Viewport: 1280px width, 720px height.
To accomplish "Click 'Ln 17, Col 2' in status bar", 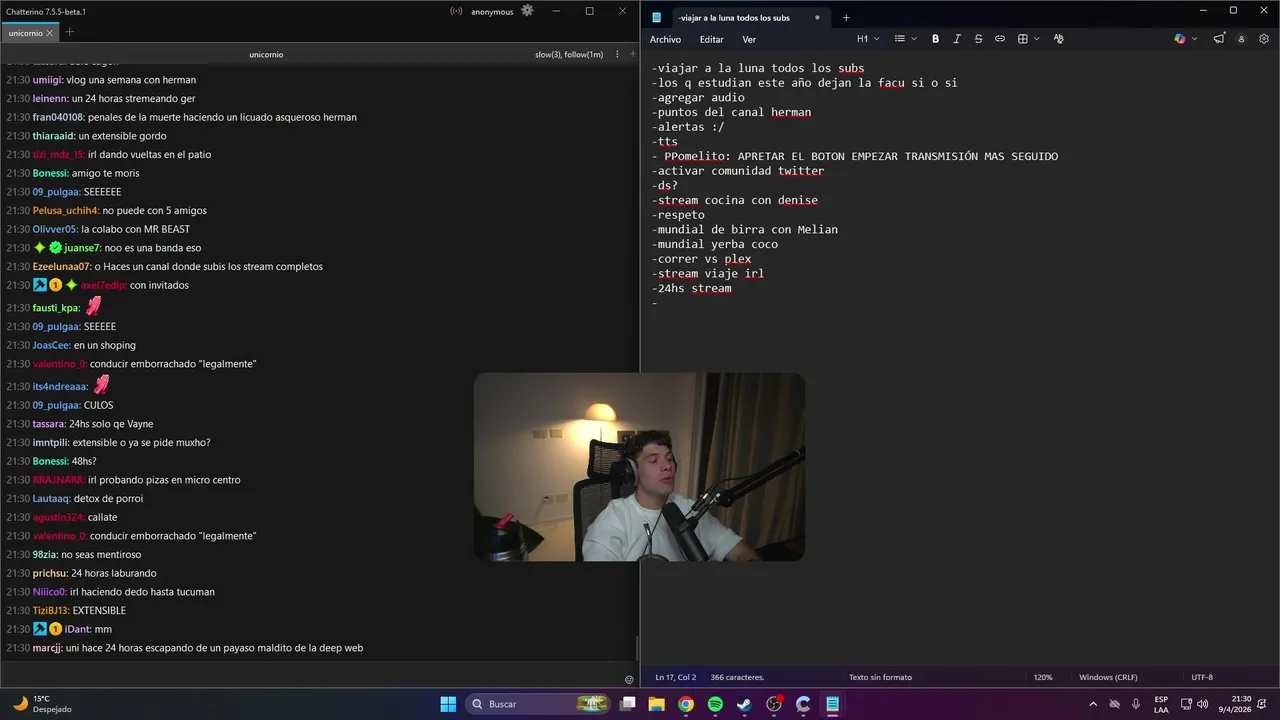I will [x=676, y=677].
